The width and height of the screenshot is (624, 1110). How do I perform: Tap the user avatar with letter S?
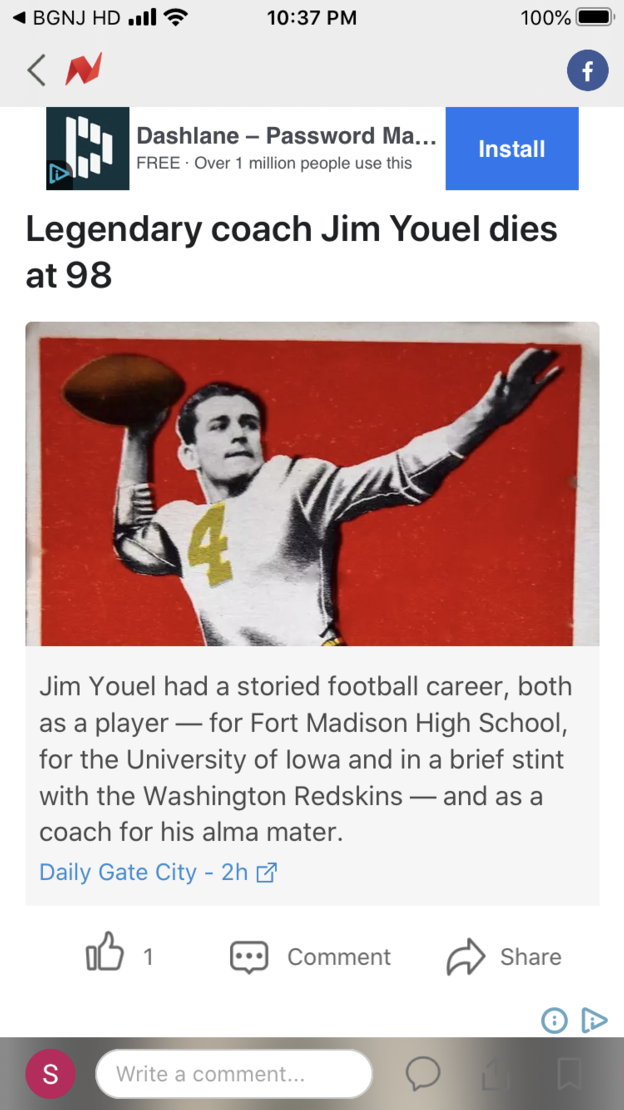tap(51, 1074)
